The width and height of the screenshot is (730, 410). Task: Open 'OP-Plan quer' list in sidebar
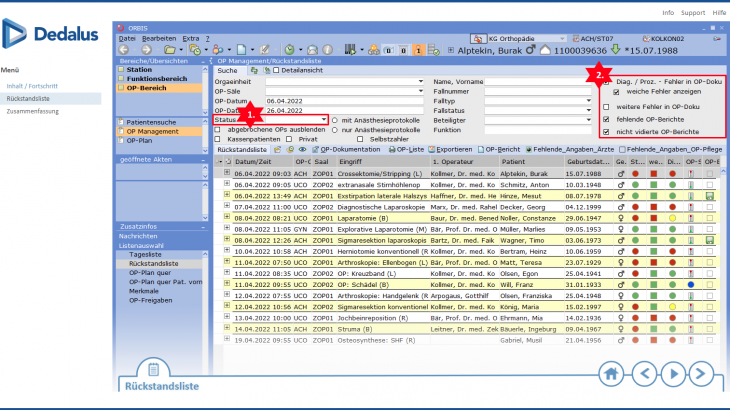coord(150,274)
